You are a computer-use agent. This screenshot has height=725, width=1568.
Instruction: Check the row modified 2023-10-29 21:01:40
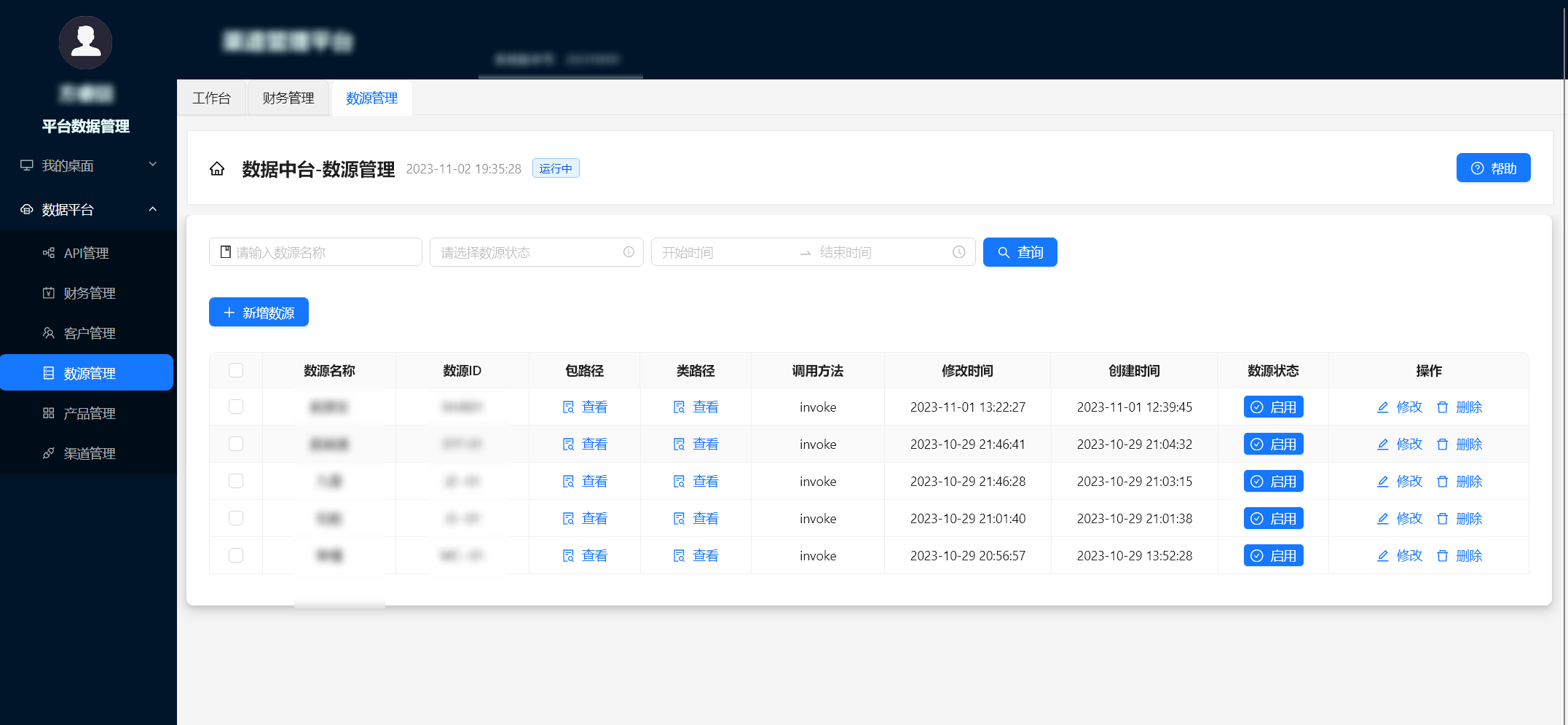(x=236, y=518)
